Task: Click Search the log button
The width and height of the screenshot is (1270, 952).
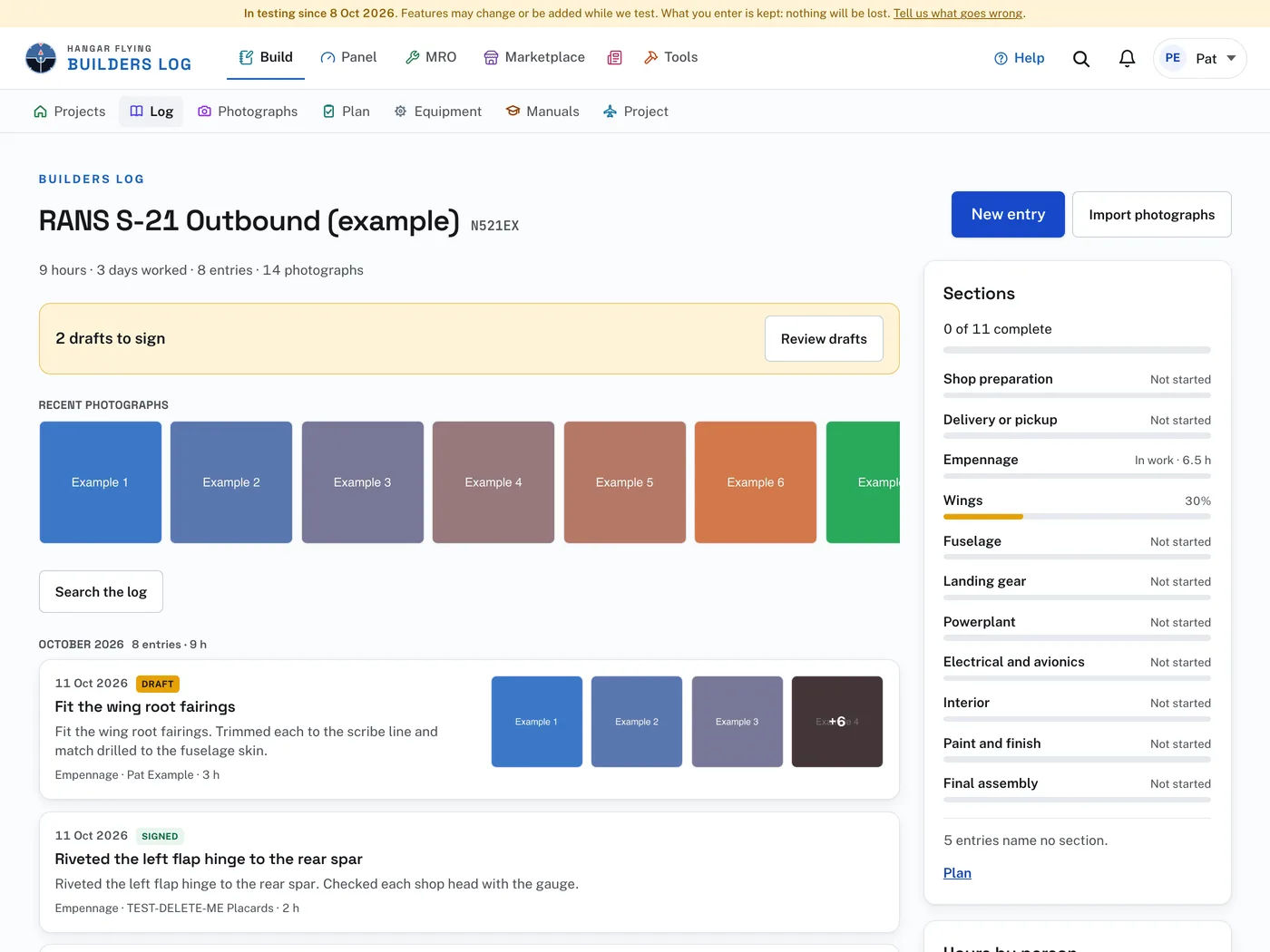Action: tap(101, 592)
